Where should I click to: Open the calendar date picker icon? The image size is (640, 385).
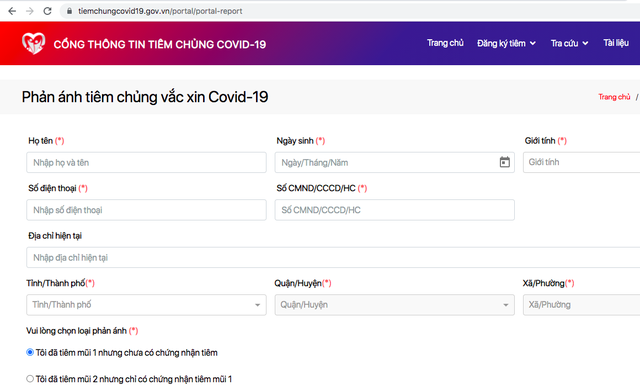pos(504,162)
